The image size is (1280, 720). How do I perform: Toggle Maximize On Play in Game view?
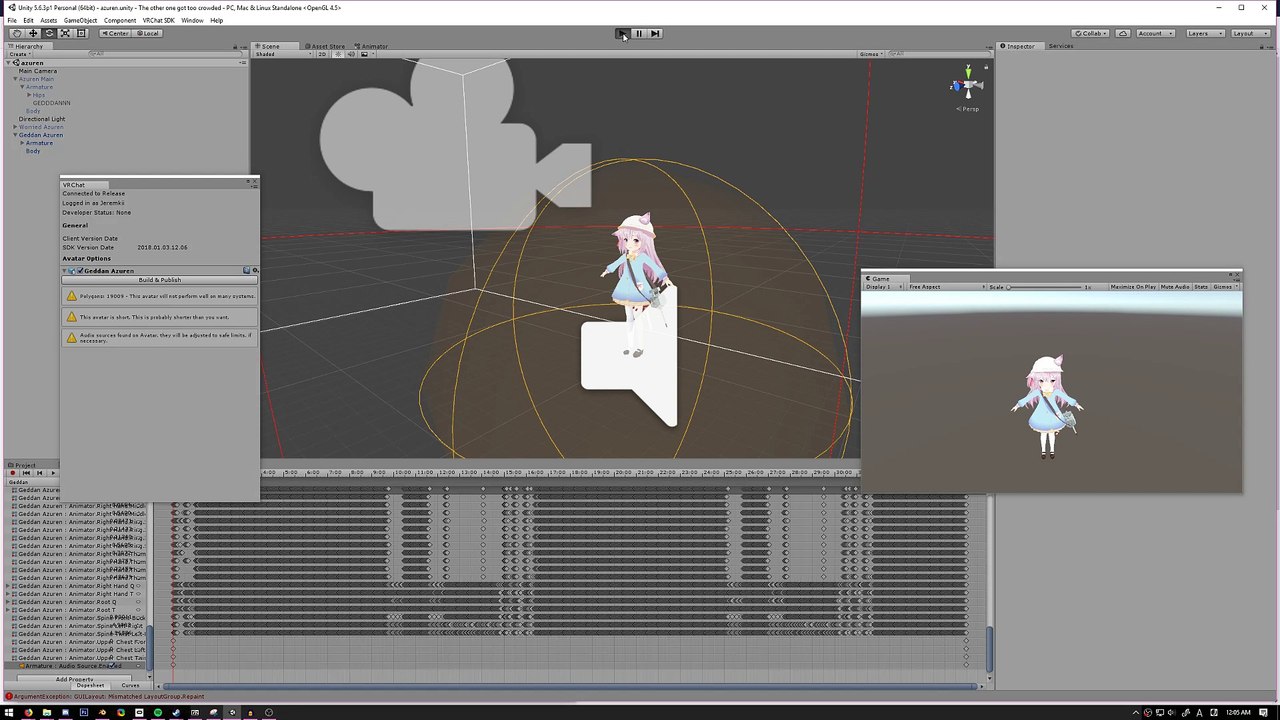pos(1133,287)
